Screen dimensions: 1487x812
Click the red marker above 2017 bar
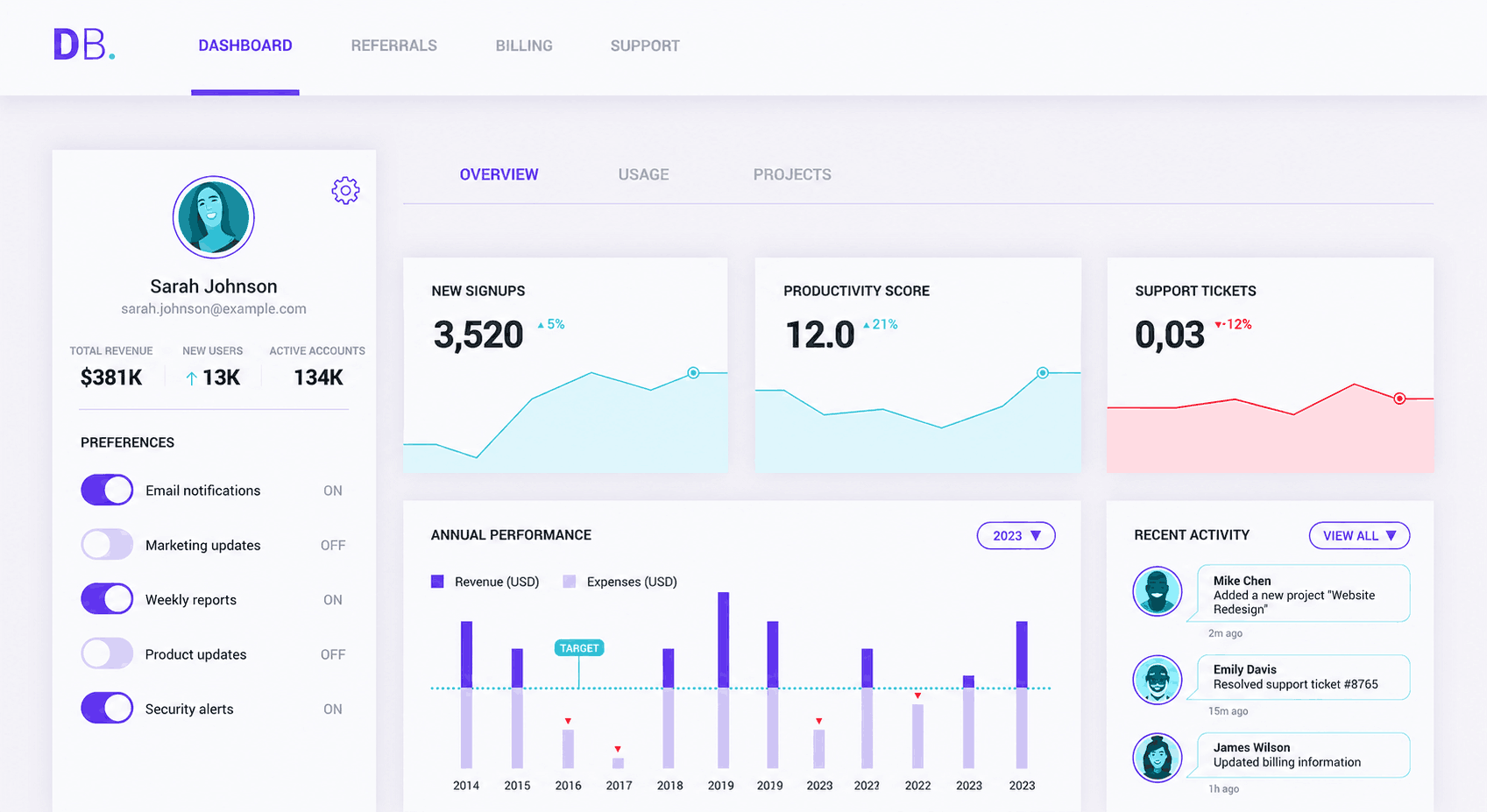click(618, 749)
